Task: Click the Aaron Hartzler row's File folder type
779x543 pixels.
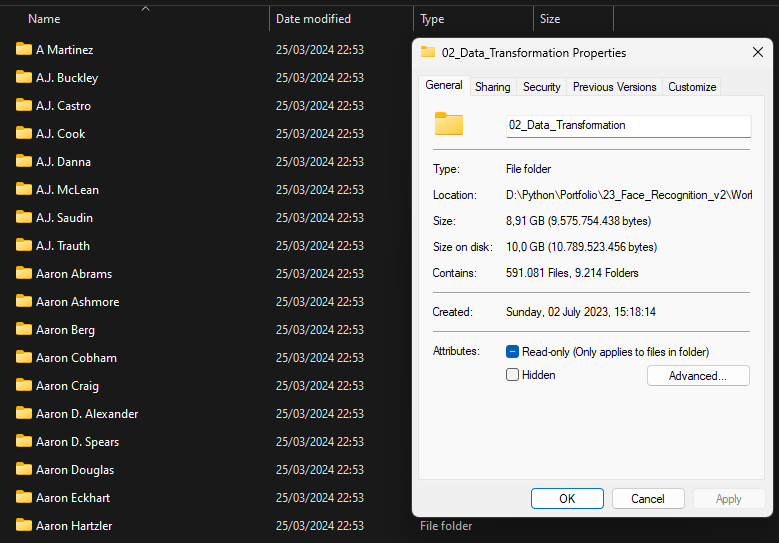Action: 446,526
